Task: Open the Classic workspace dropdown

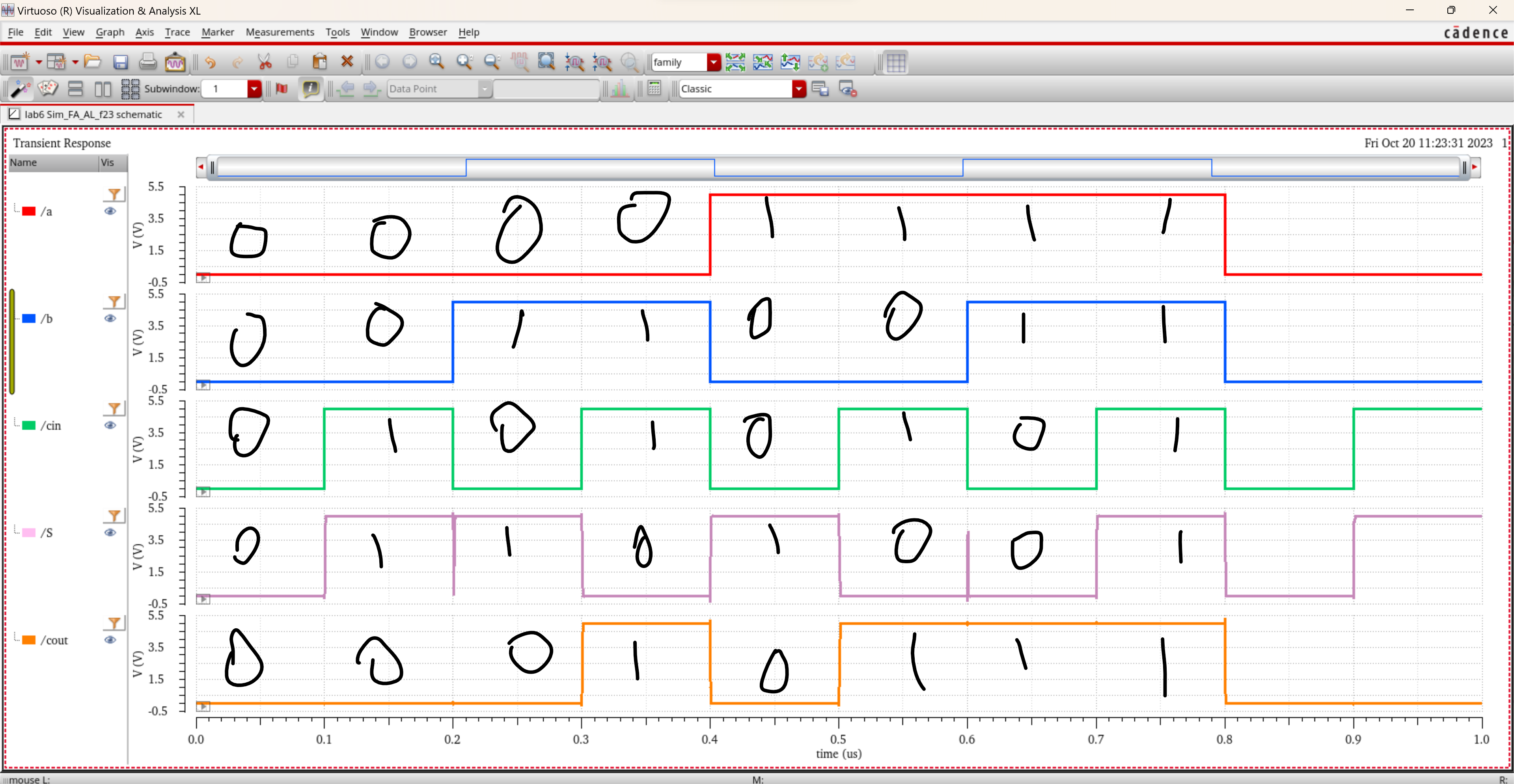Action: 798,89
